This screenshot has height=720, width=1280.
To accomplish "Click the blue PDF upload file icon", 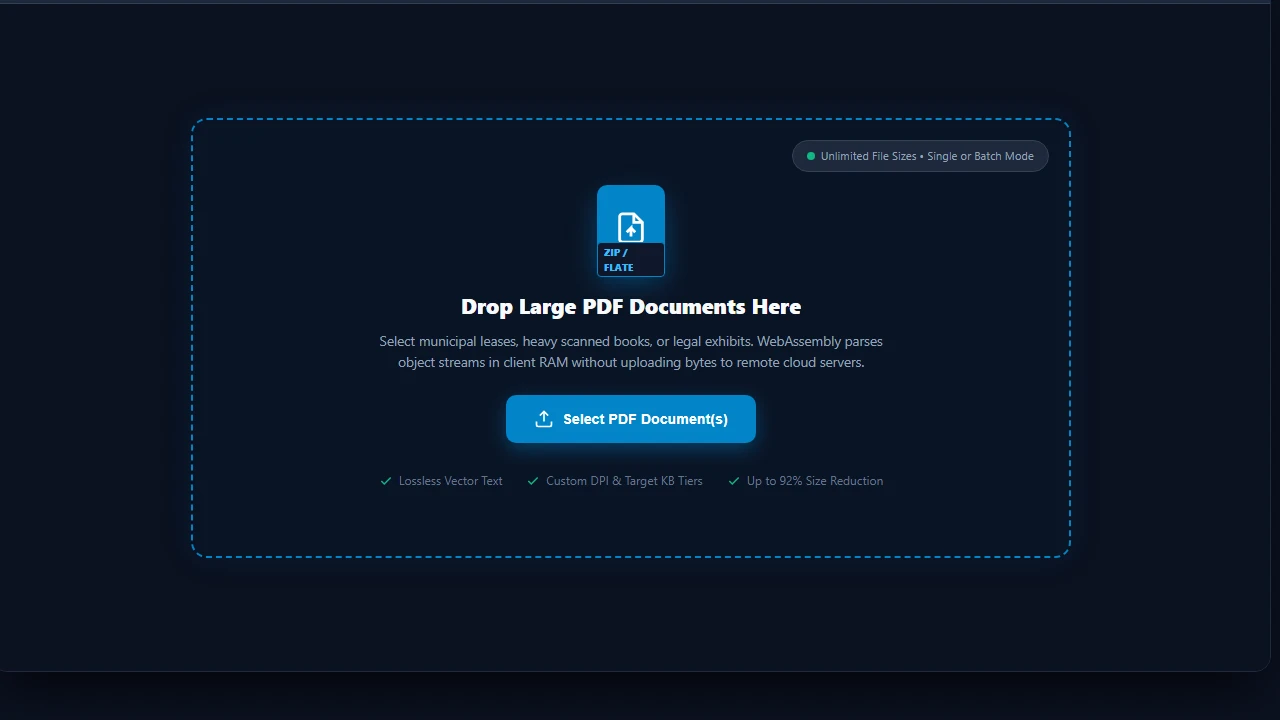I will [x=631, y=227].
